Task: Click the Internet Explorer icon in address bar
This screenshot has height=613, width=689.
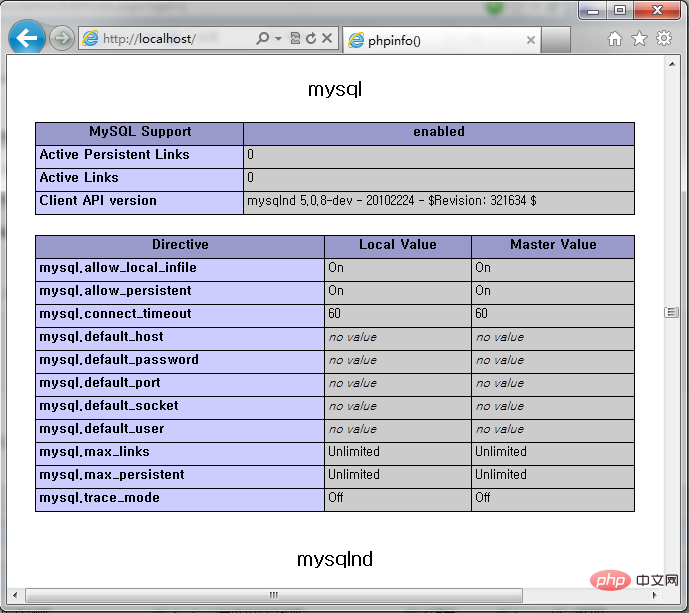Action: 91,39
